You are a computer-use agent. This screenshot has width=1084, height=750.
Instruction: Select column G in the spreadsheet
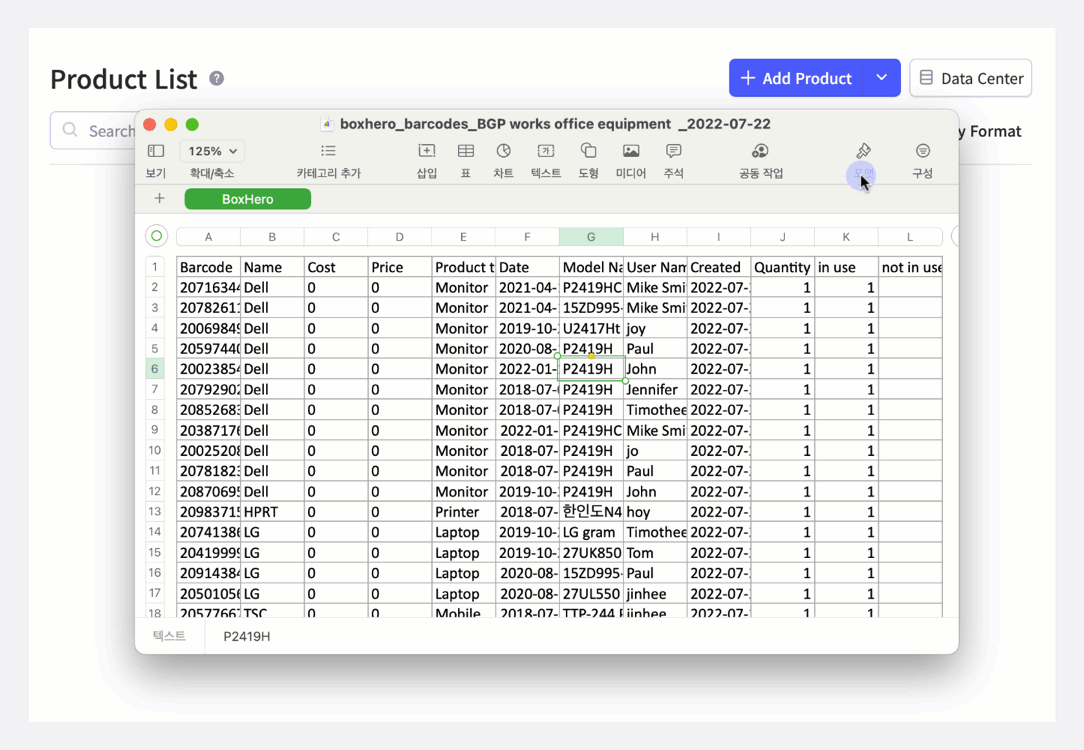coord(591,236)
